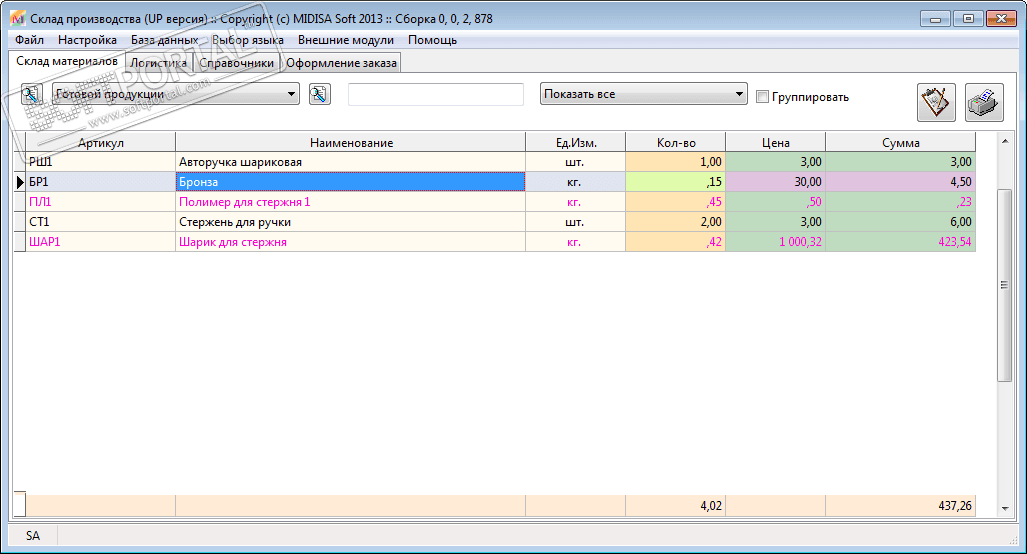
Task: Click unit шт. in Авторучка row
Action: (576, 162)
